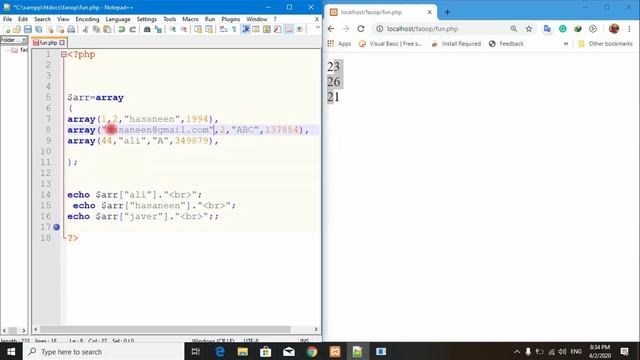This screenshot has width=640, height=360.
Task: Click the Paste icon in Notepad++ toolbar
Action: (107, 29)
